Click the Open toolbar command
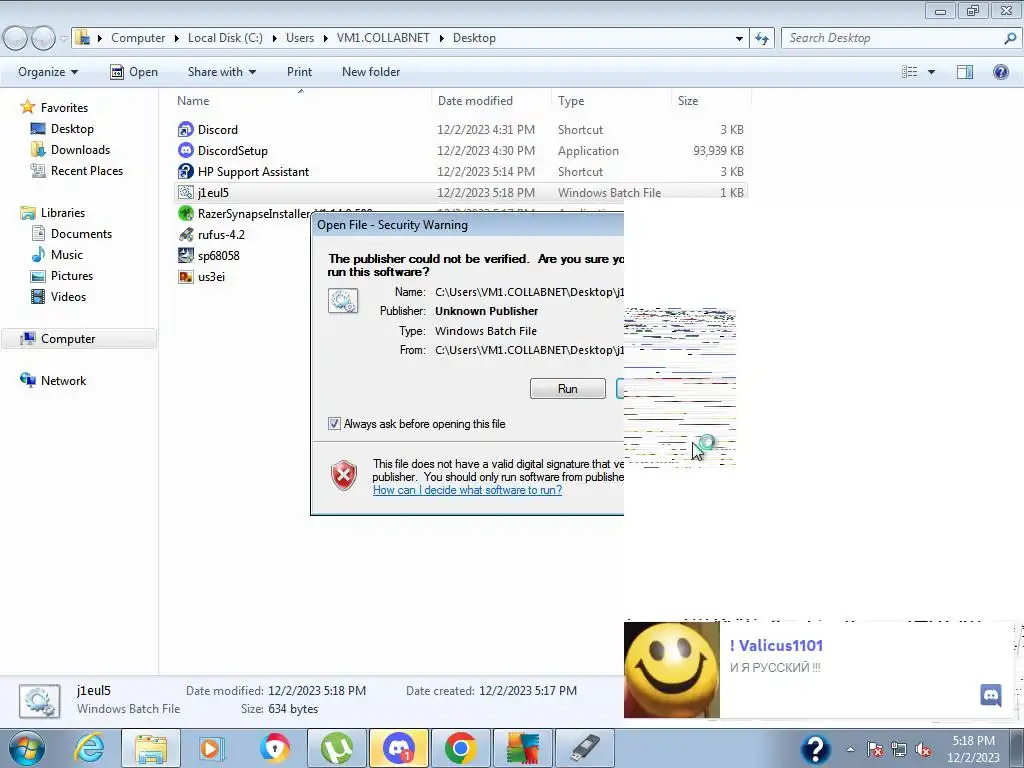The height and width of the screenshot is (768, 1024). (x=134, y=72)
